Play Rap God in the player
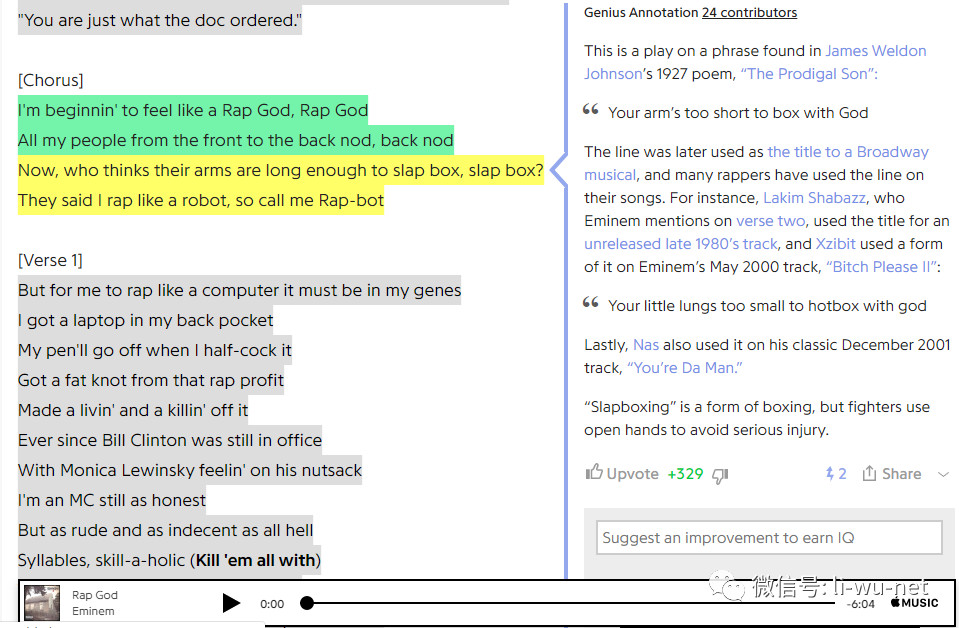959x628 pixels. [x=231, y=603]
